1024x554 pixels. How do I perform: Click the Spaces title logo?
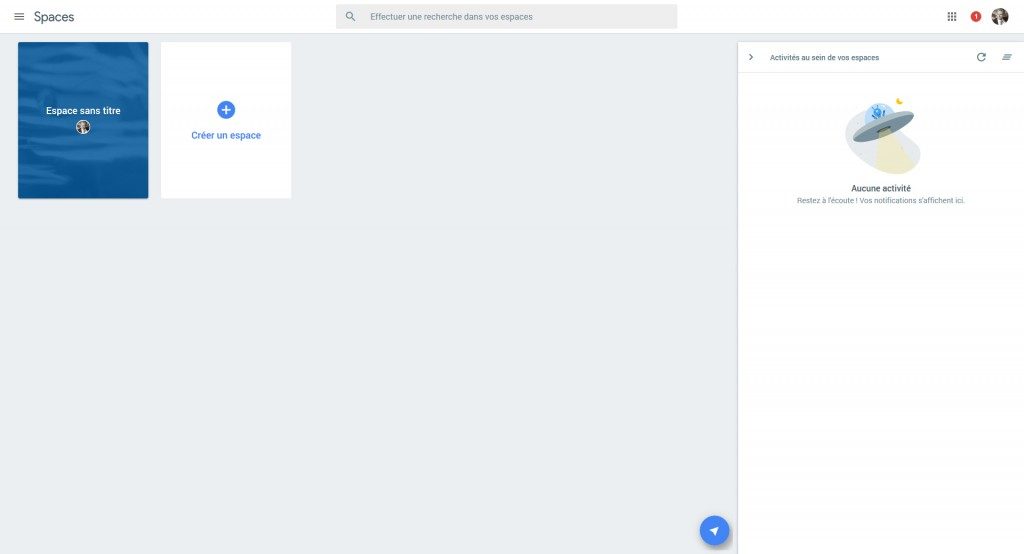[x=54, y=17]
